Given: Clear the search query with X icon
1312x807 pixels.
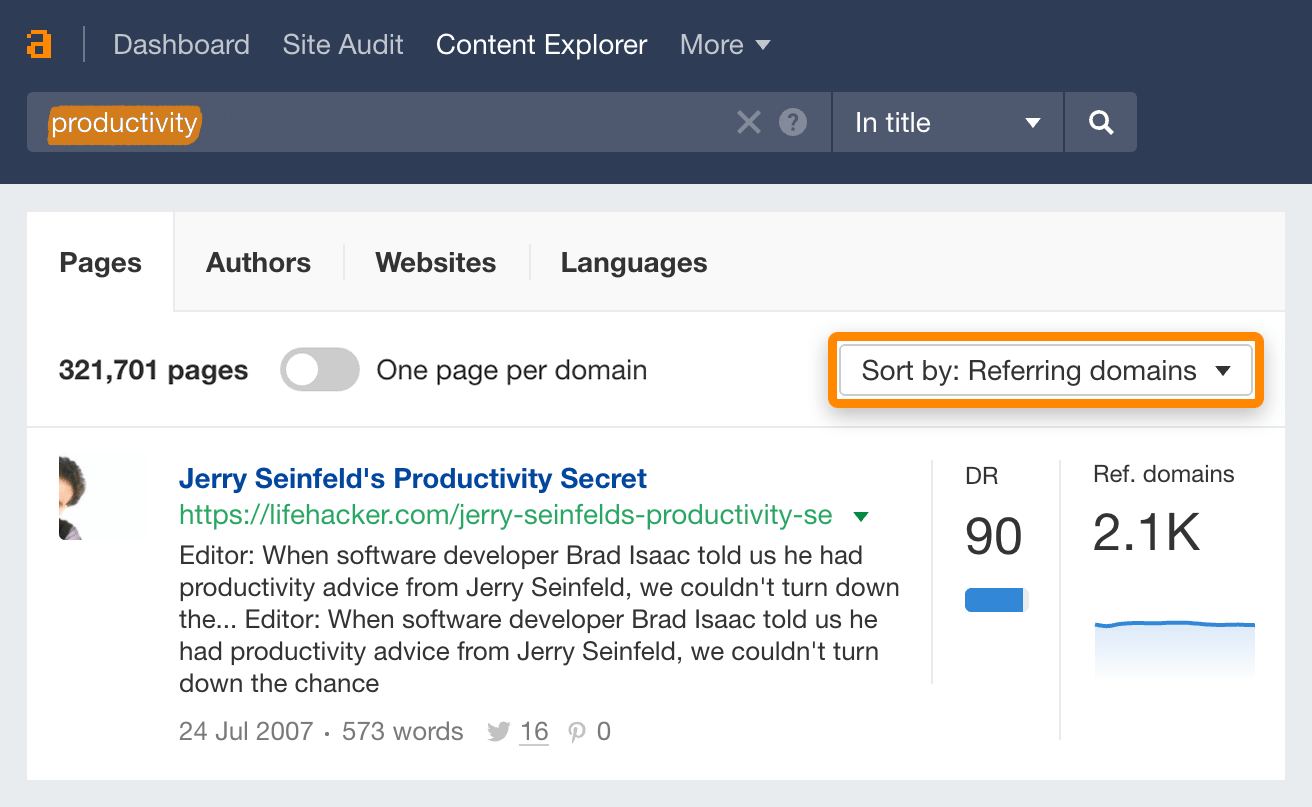Looking at the screenshot, I should coord(748,123).
